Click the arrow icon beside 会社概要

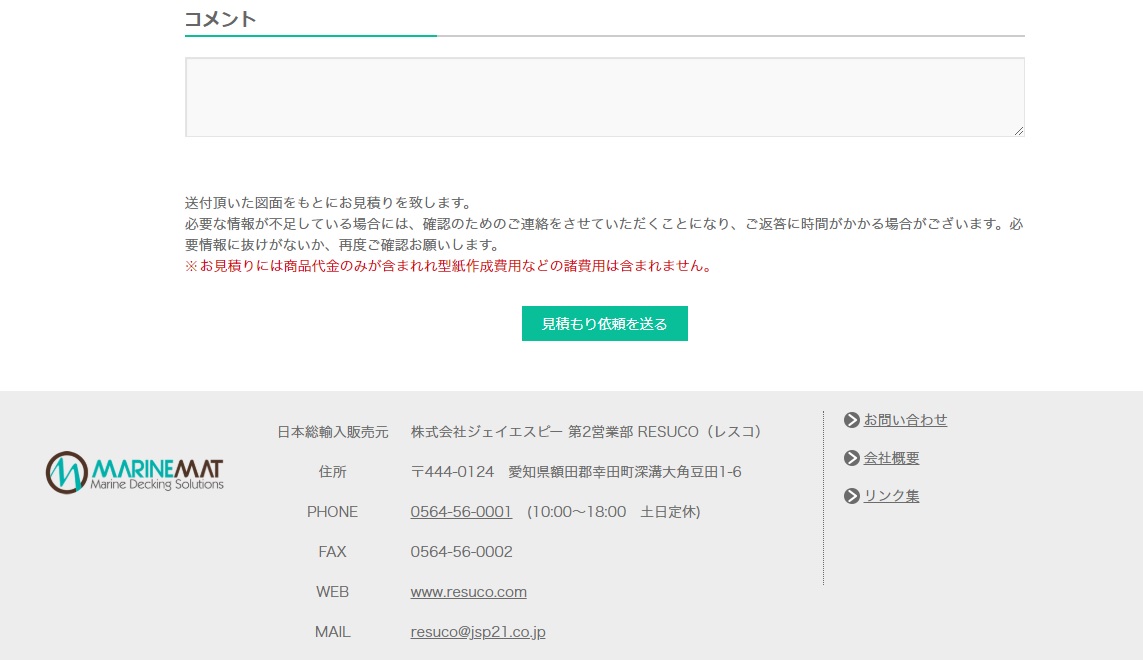(852, 458)
